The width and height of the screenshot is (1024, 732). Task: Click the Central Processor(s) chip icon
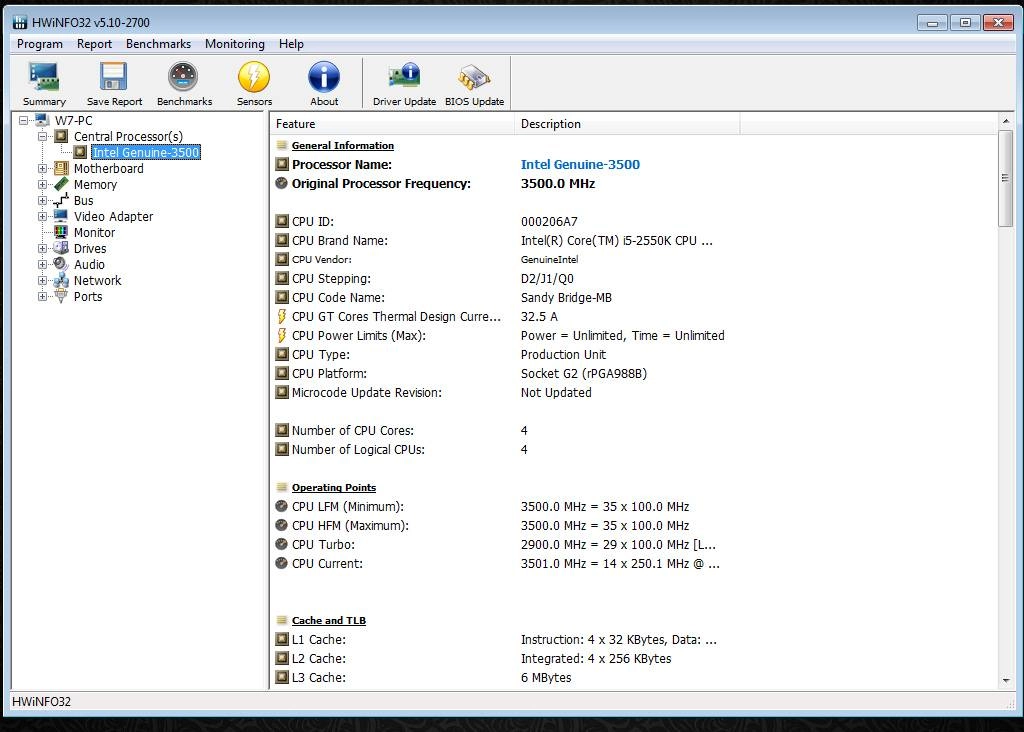61,136
